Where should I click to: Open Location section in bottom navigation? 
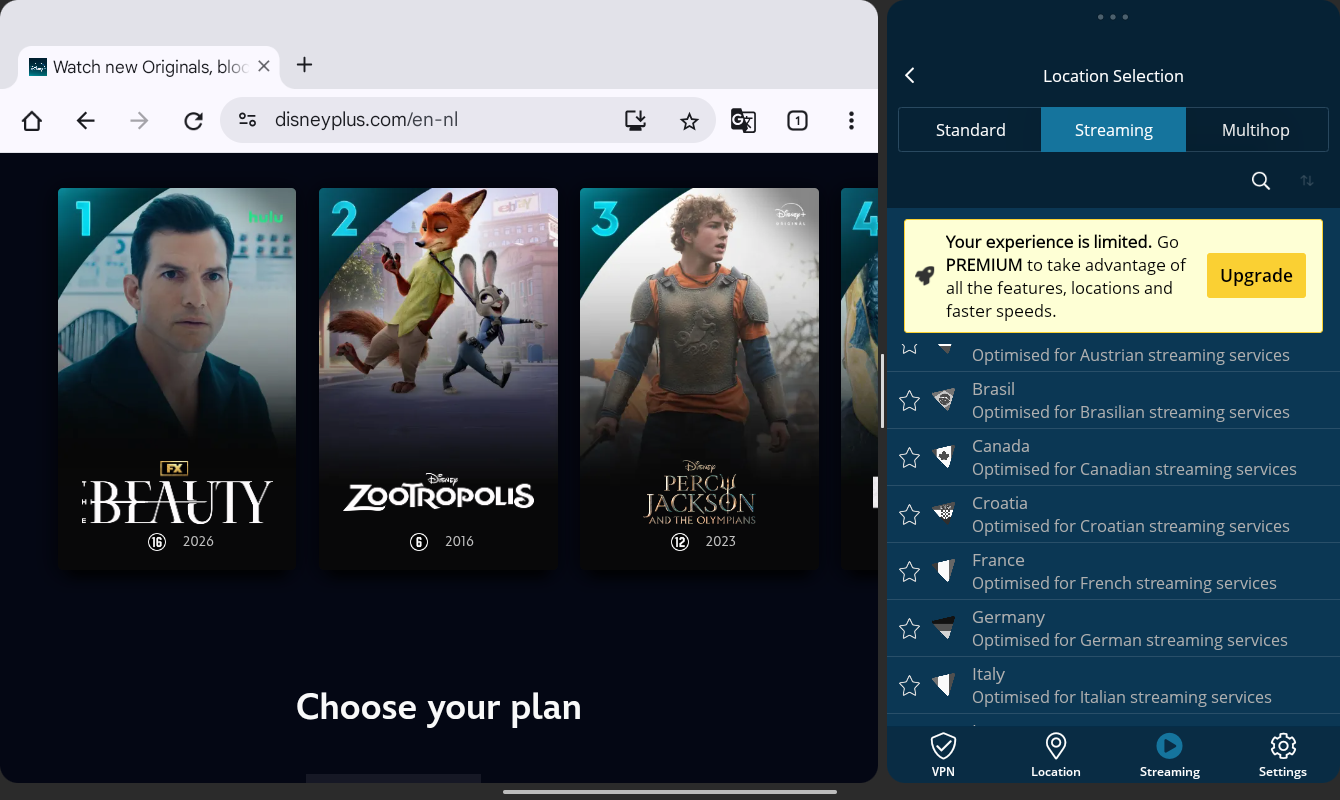coord(1056,754)
